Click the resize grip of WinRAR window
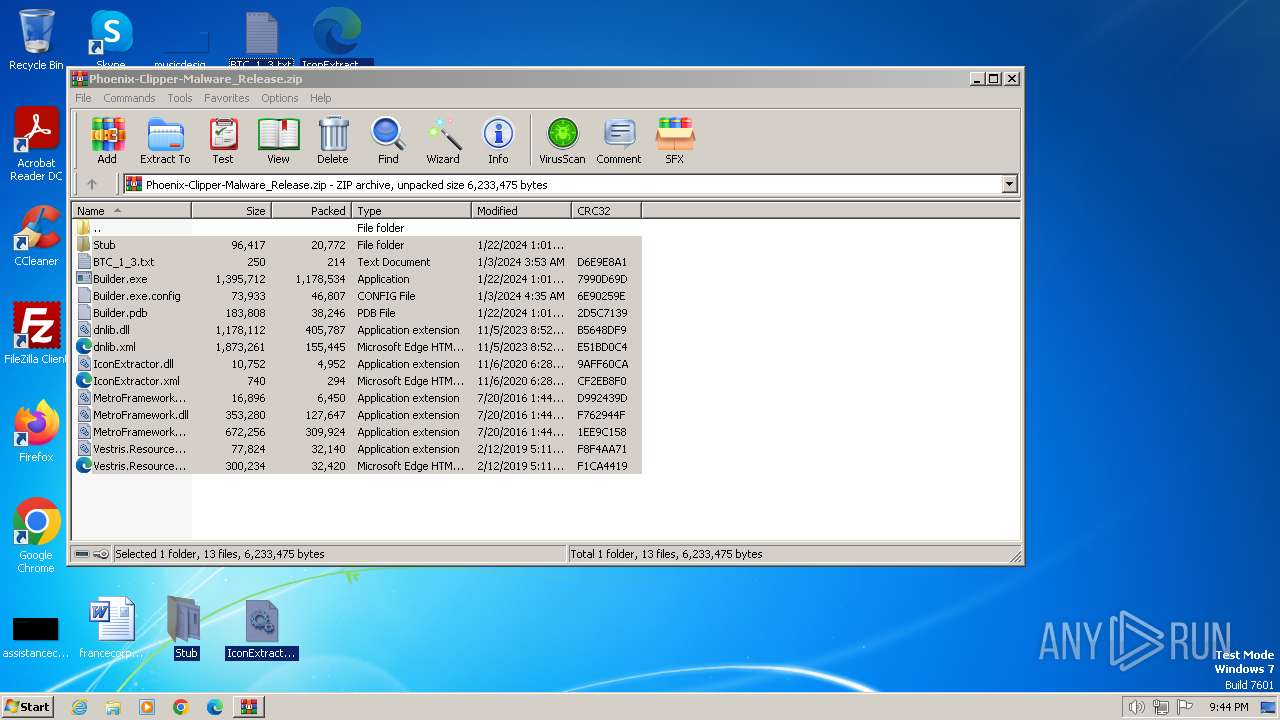 pos(1015,556)
